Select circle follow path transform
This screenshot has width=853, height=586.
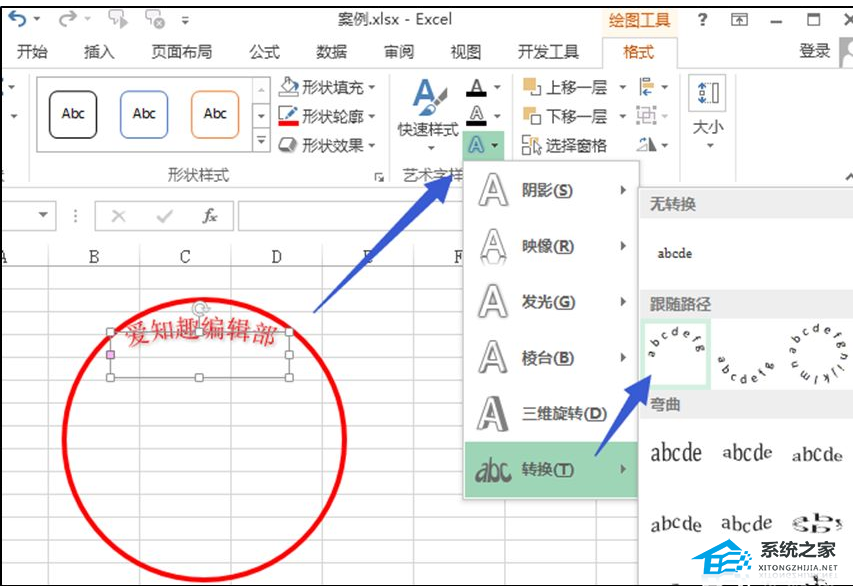(817, 354)
